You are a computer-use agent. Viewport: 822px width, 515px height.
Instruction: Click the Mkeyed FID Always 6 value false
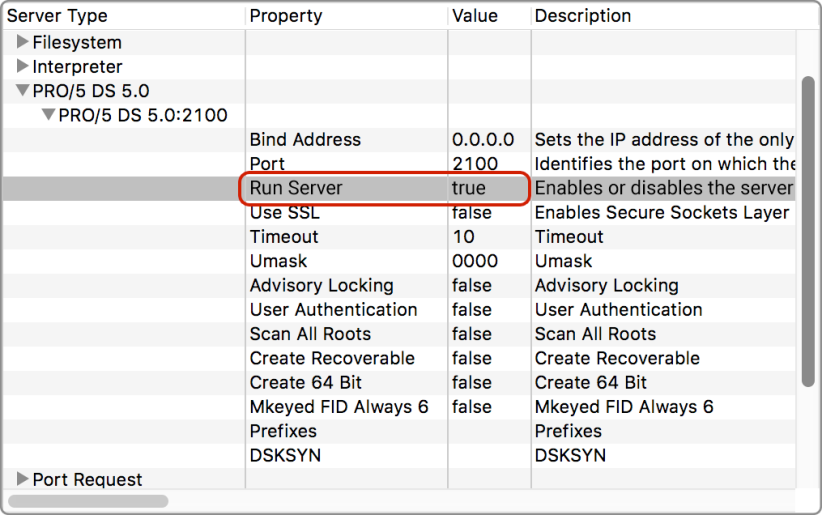(472, 406)
